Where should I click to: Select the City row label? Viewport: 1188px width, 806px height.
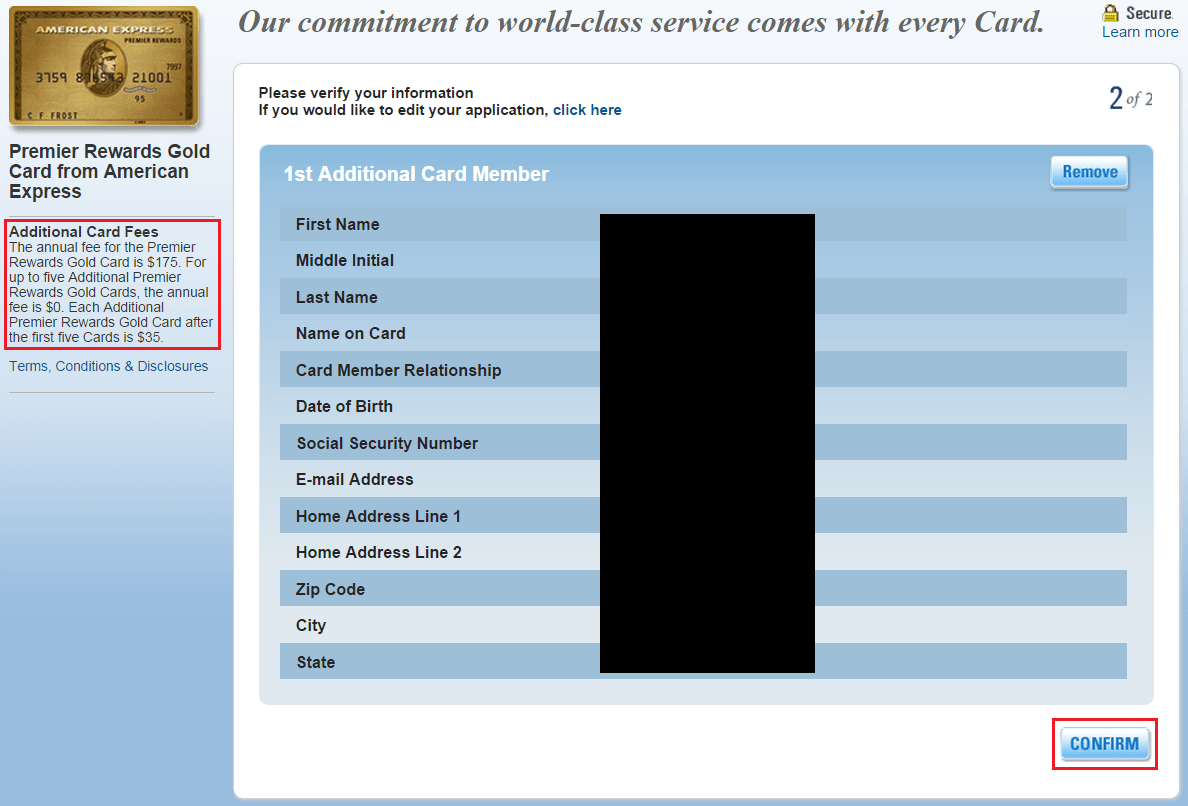click(x=311, y=626)
